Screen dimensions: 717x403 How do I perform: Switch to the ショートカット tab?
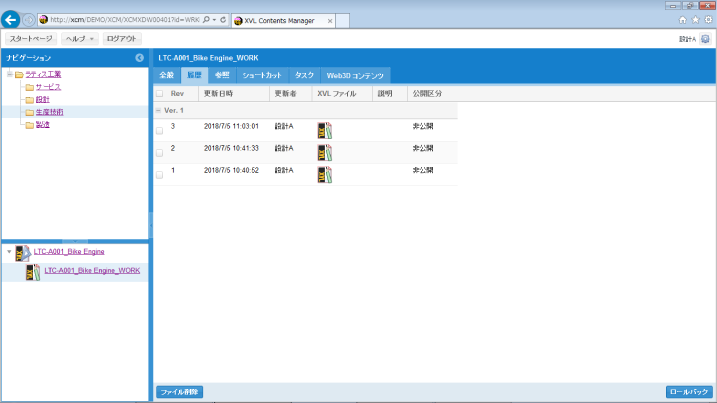click(262, 75)
